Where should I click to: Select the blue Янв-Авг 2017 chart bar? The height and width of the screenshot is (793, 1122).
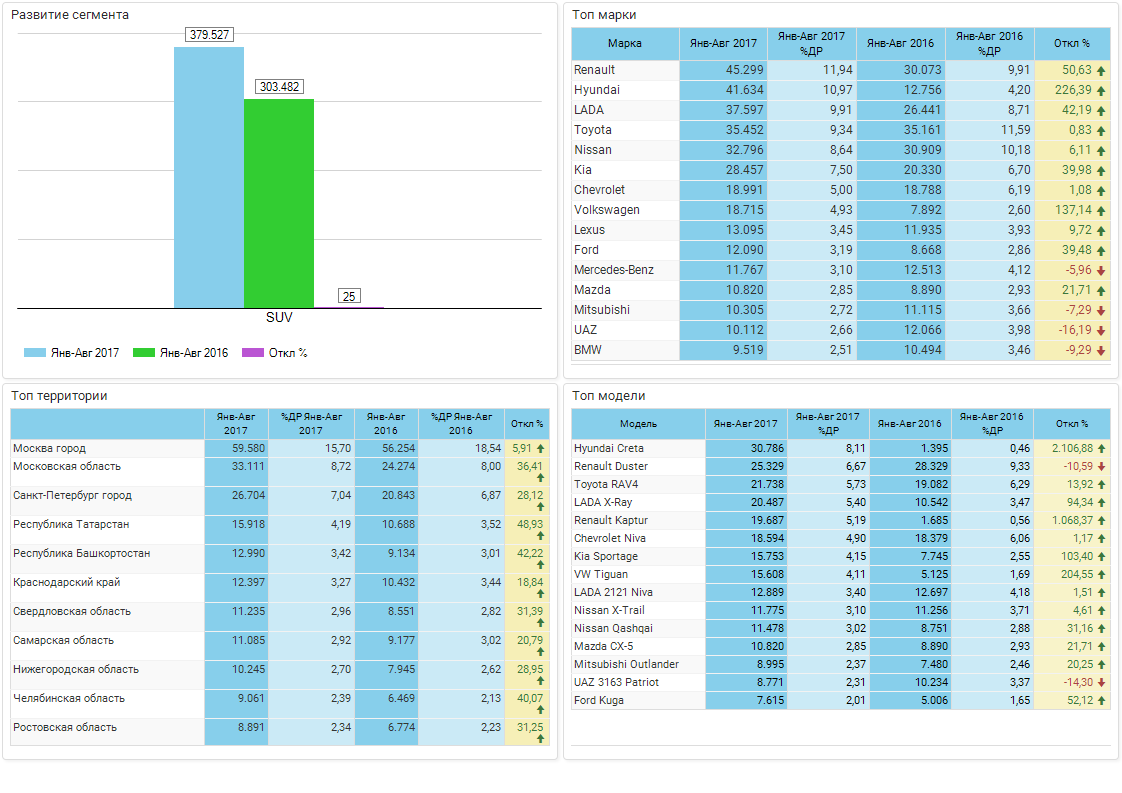coord(209,177)
